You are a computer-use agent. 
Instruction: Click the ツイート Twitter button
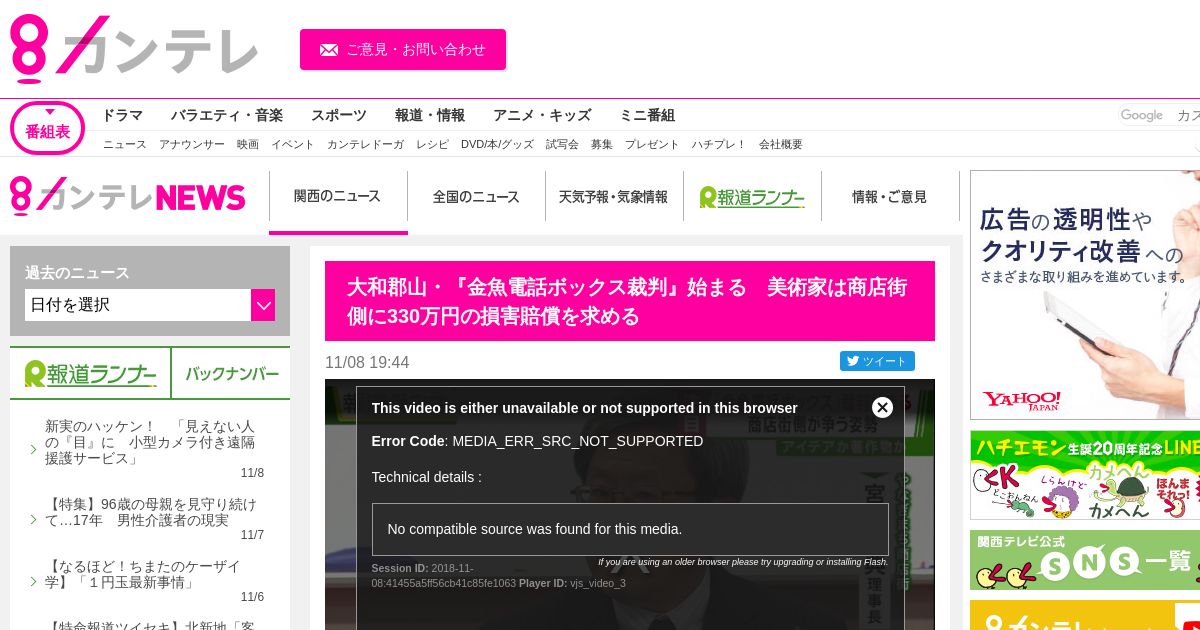point(877,361)
